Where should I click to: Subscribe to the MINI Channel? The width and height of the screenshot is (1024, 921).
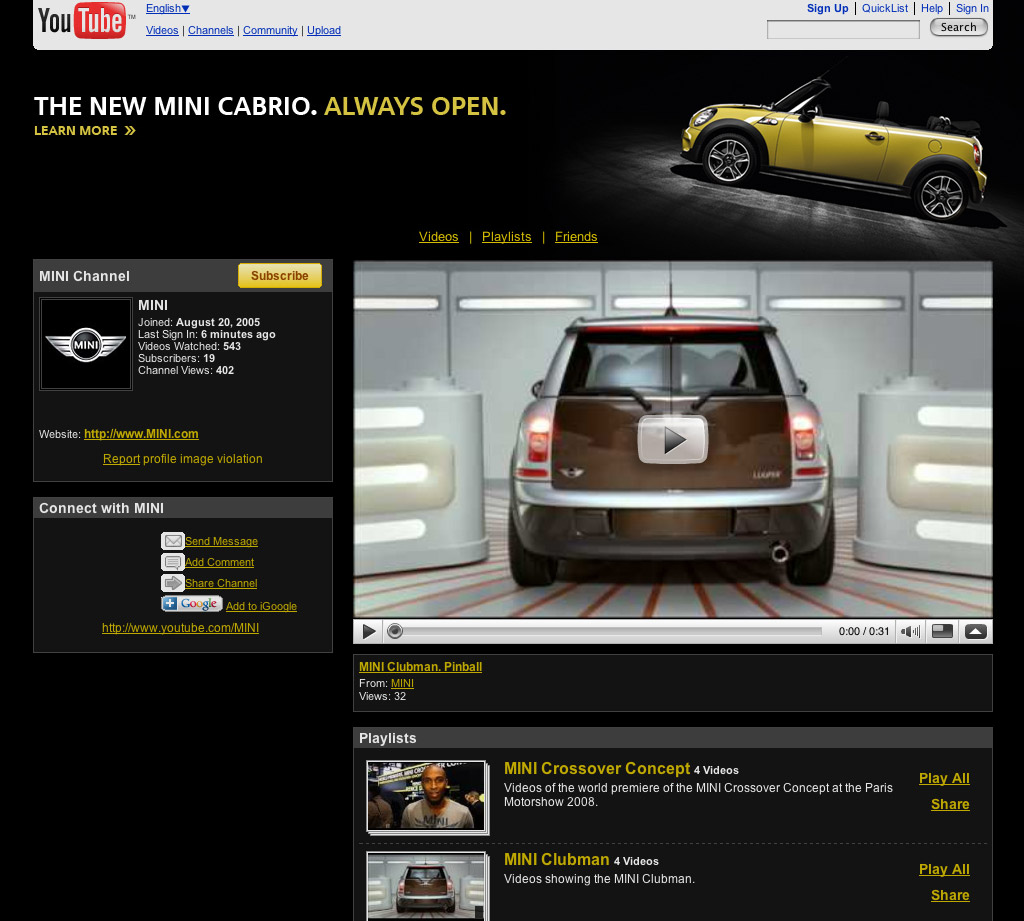280,276
